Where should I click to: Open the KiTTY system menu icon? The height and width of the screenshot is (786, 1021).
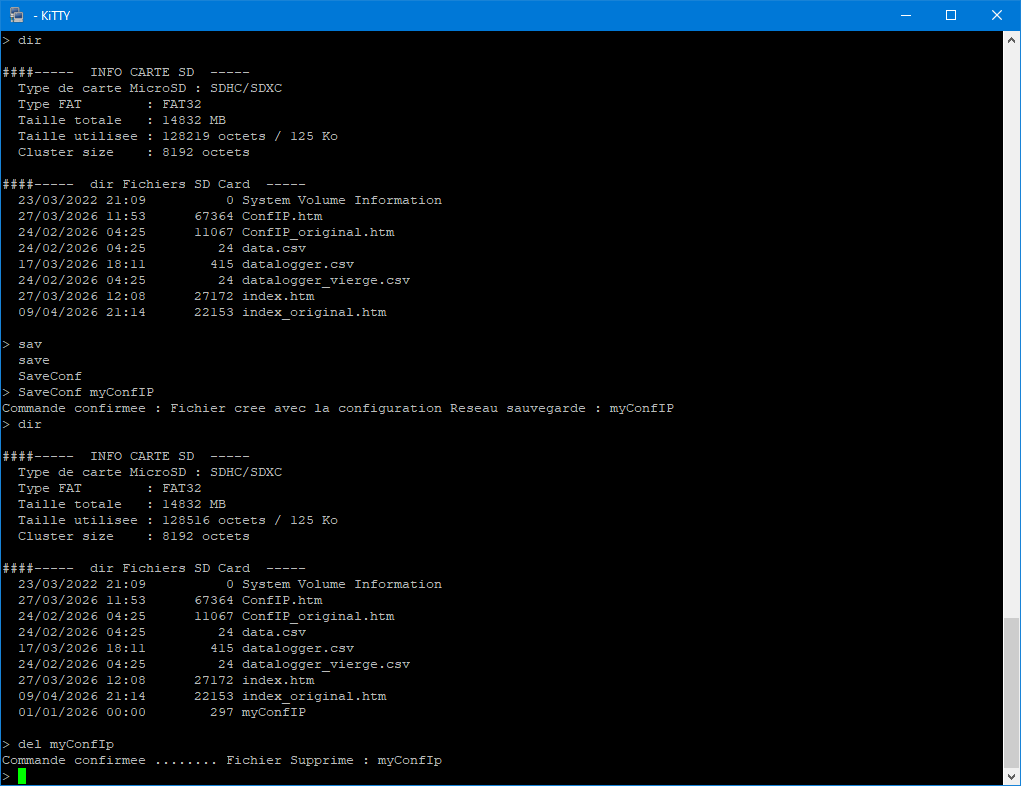pos(16,15)
